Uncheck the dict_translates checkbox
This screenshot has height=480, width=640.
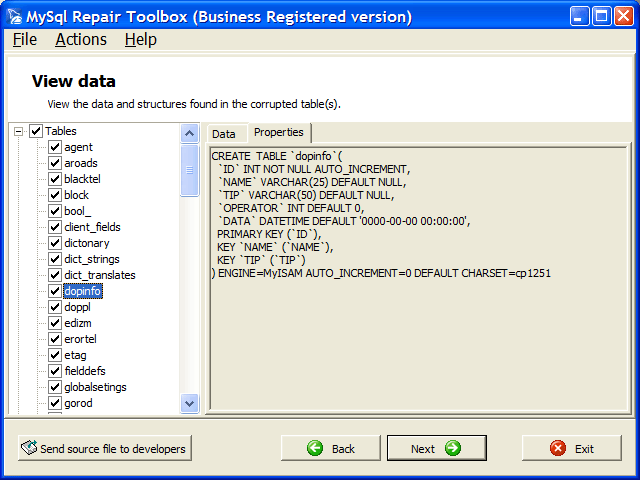click(55, 275)
